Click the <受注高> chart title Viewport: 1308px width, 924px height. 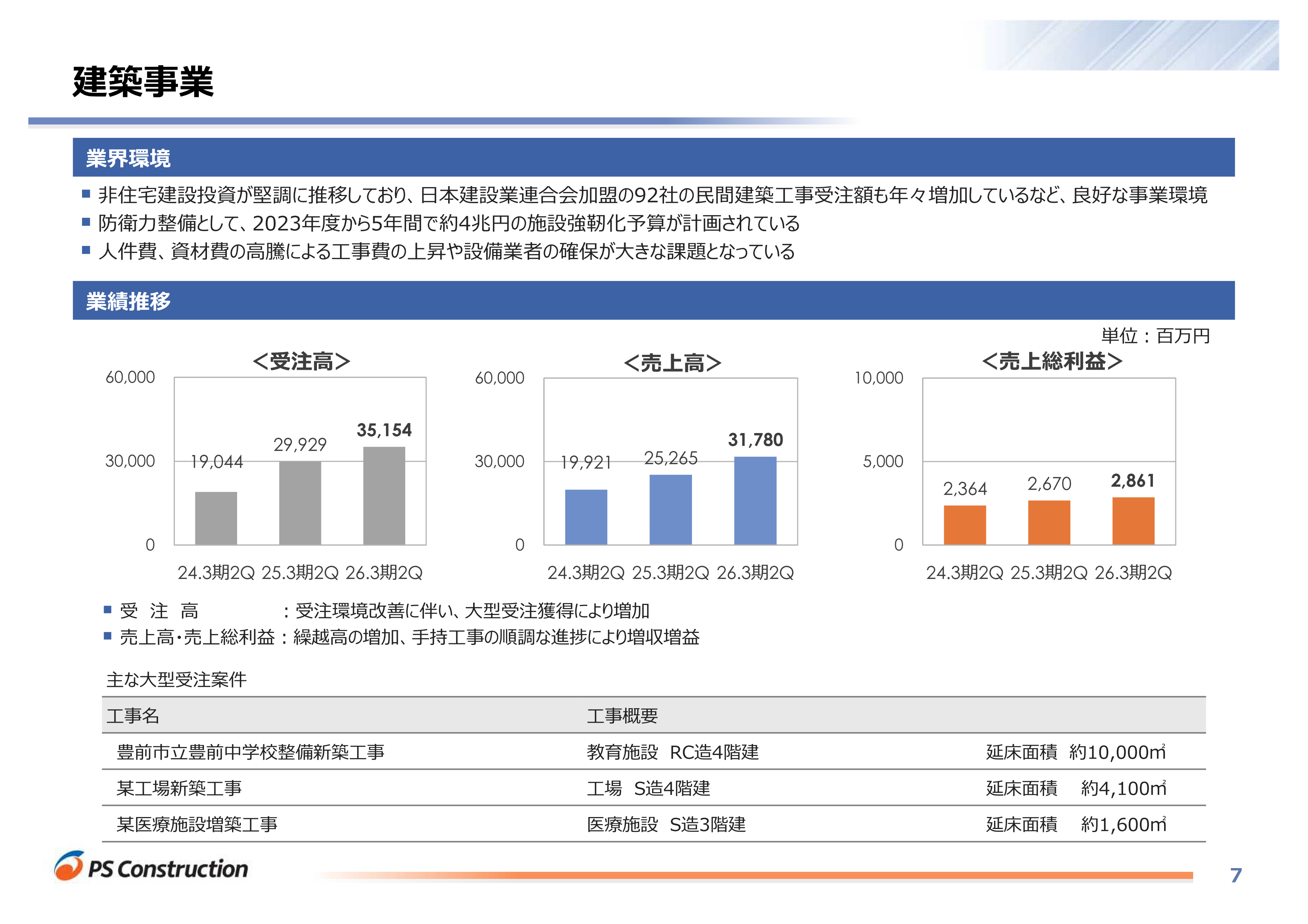tap(301, 362)
